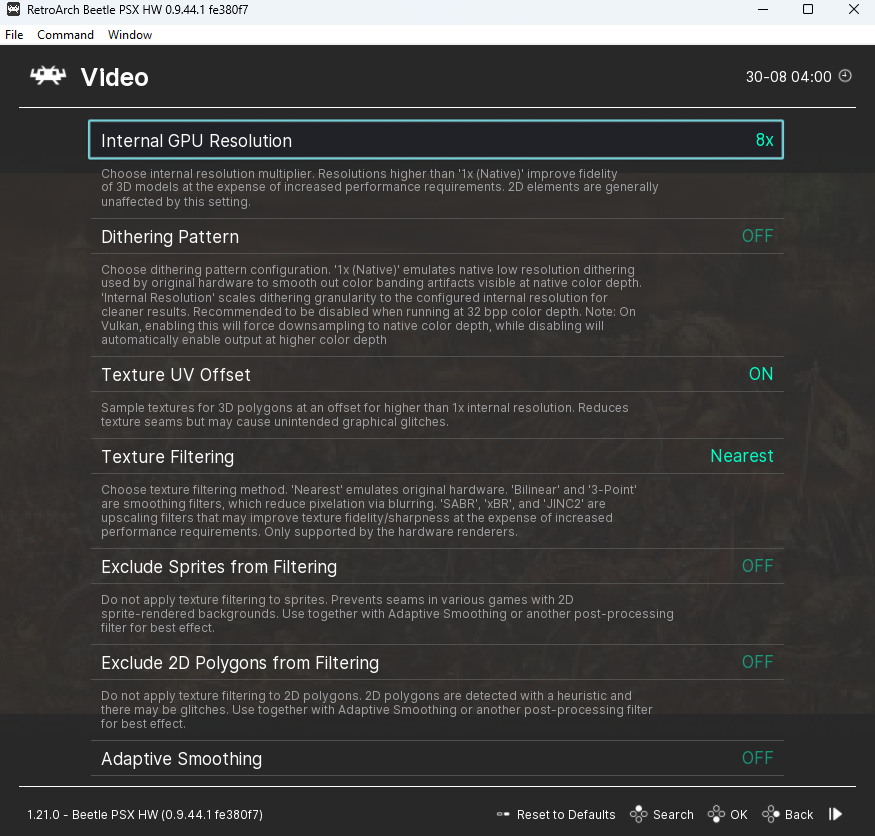Click the Exclude Sprites description text
875x836 pixels.
(x=387, y=614)
